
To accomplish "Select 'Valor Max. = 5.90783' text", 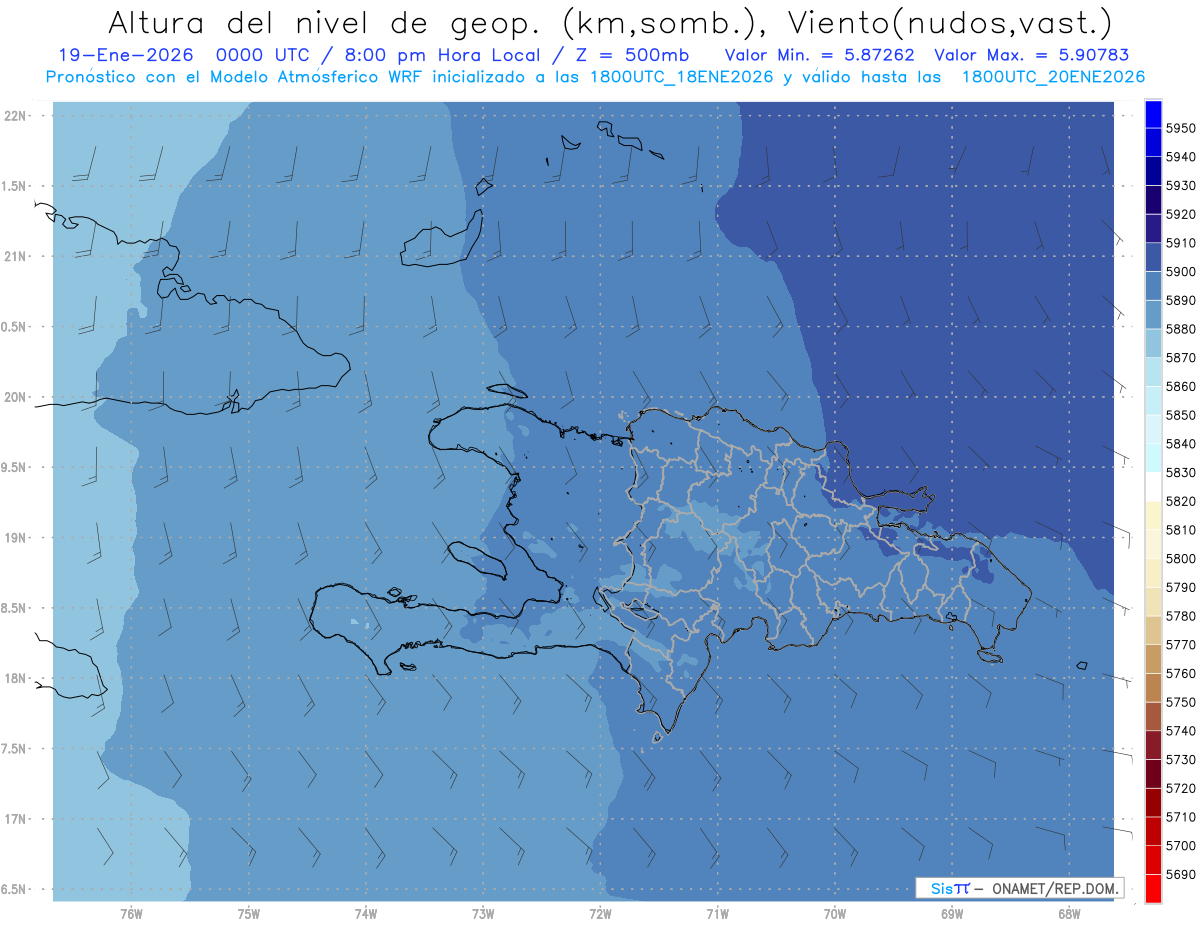I will coord(1031,55).
